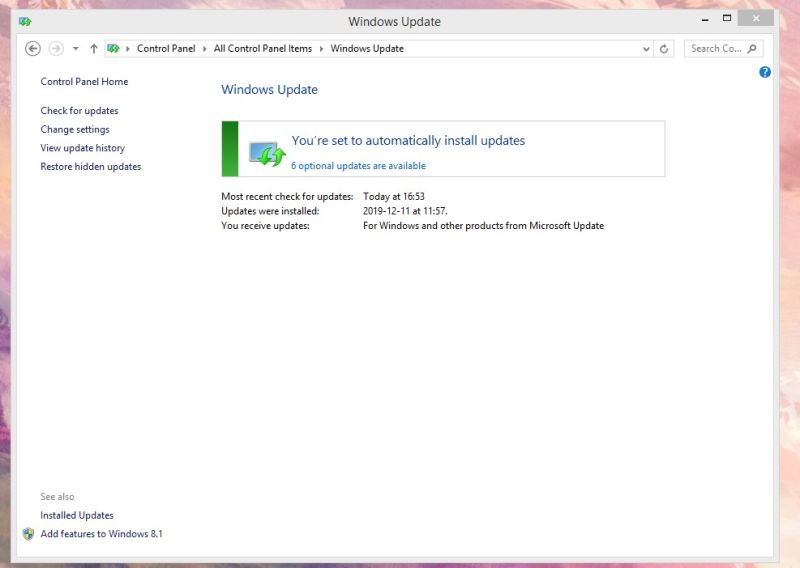
Task: Refresh the Windows Update page
Action: coord(664,49)
